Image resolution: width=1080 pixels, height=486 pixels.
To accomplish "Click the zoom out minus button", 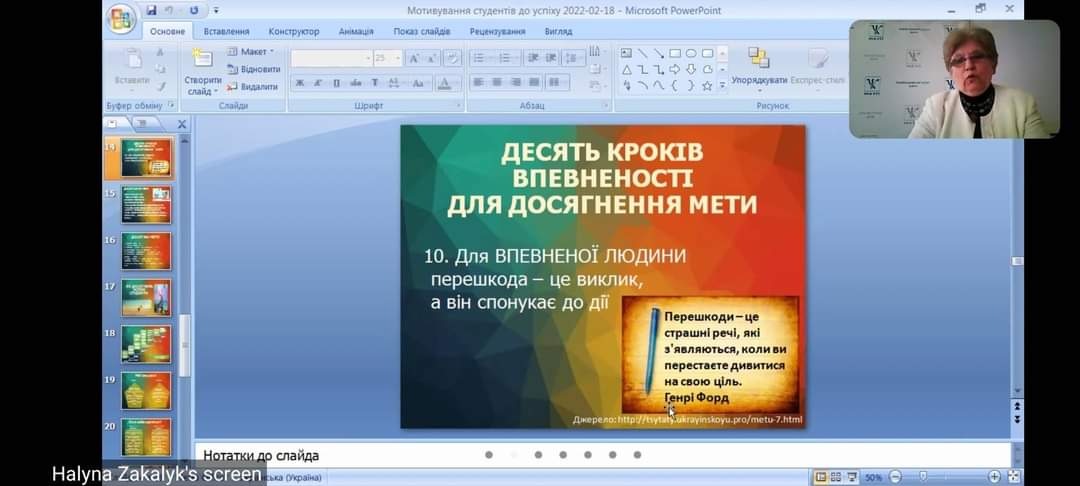I will tap(896, 478).
